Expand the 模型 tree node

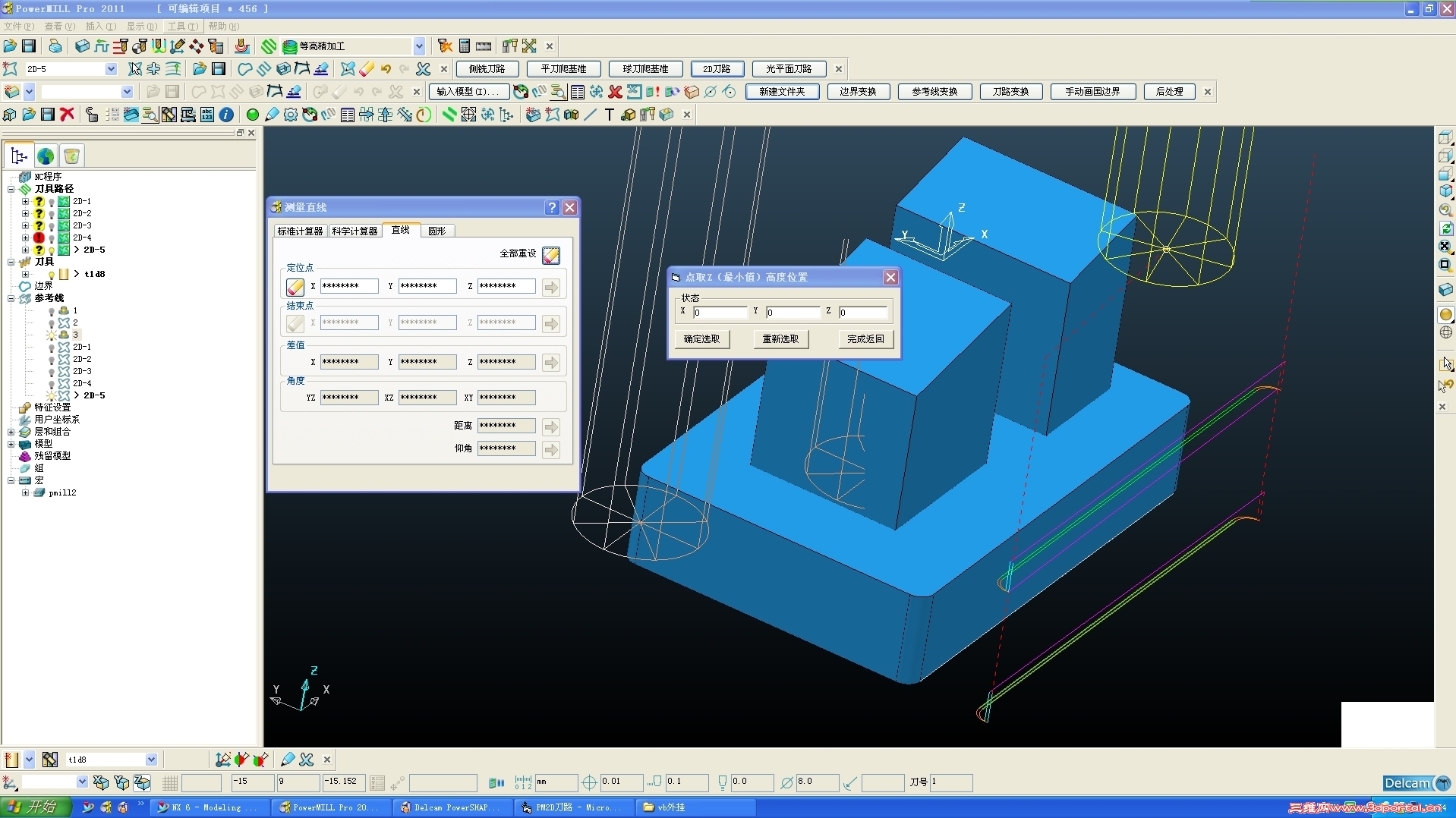point(11,445)
